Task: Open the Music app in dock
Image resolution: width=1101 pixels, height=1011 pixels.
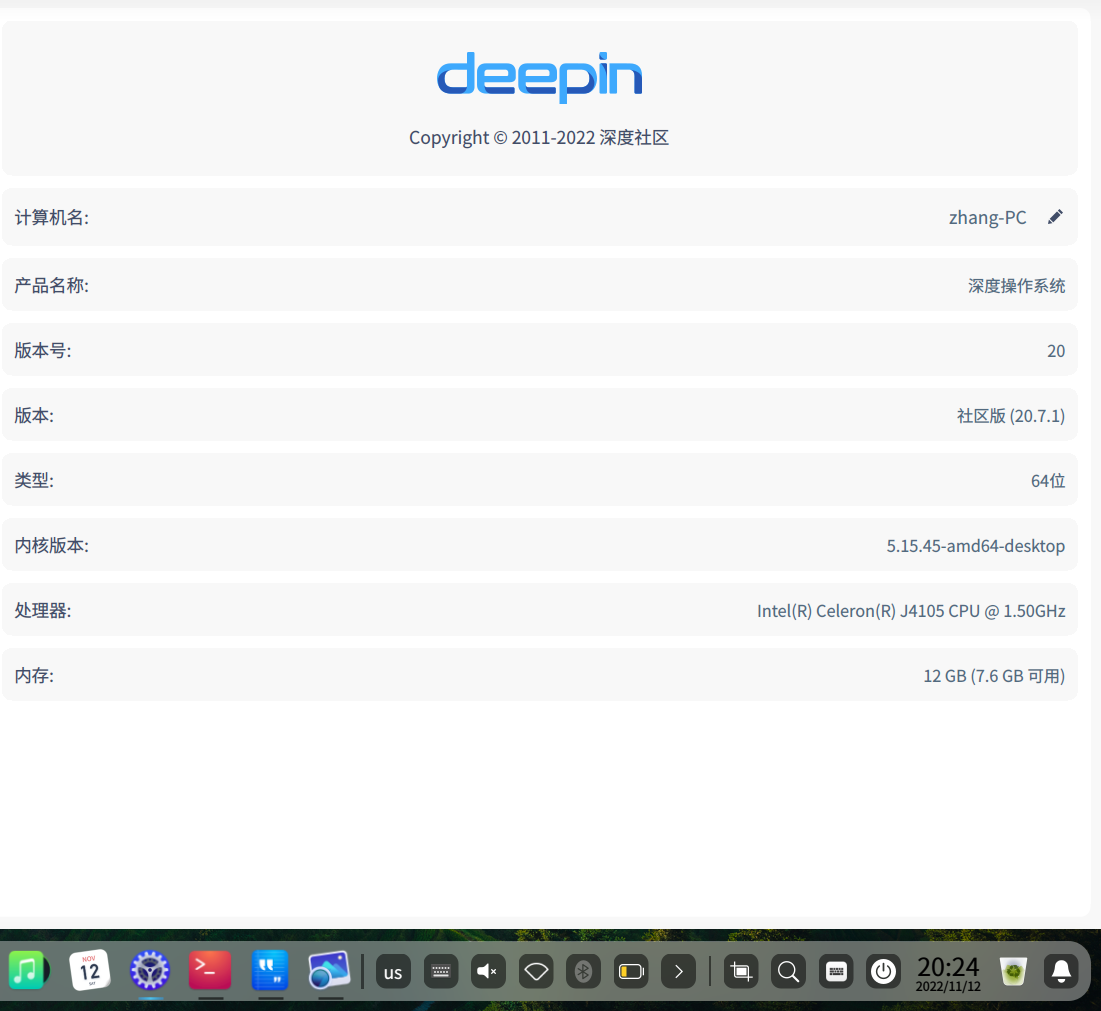Action: click(27, 970)
